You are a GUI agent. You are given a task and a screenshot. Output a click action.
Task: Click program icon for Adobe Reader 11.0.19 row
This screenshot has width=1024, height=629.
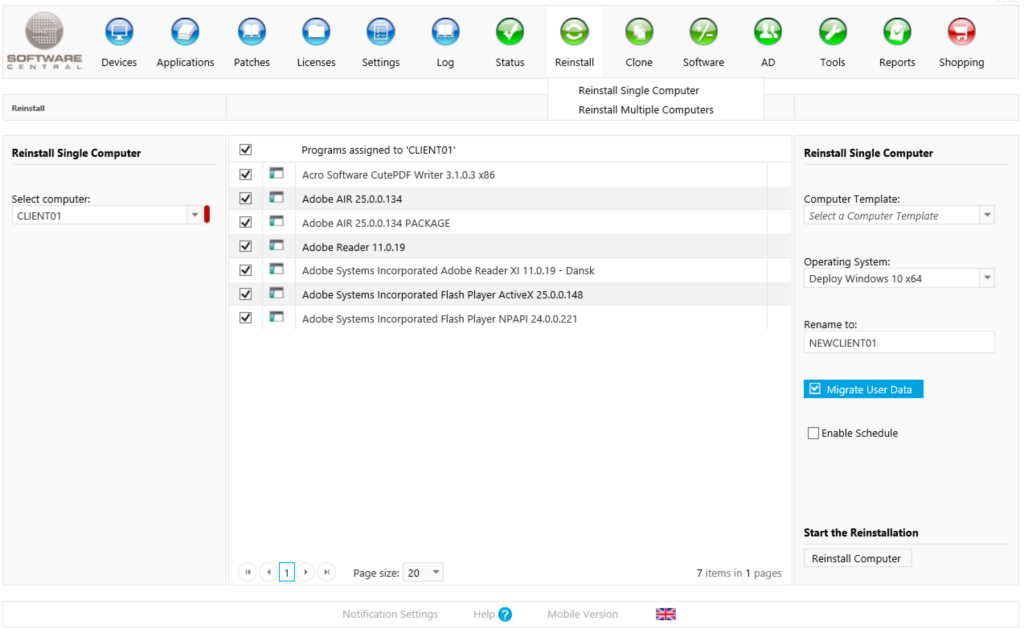[x=276, y=246]
